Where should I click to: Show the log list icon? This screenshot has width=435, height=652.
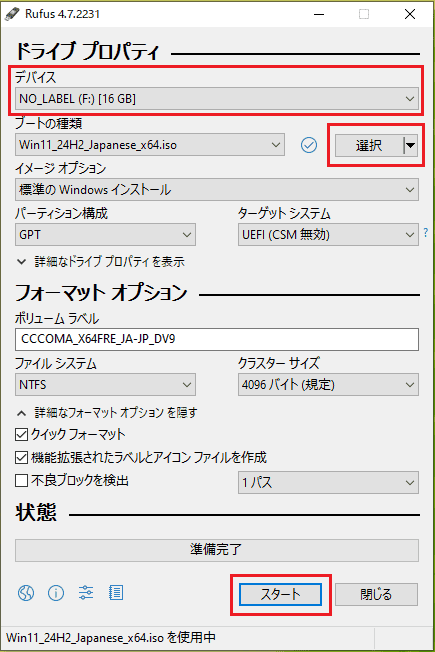point(116,593)
